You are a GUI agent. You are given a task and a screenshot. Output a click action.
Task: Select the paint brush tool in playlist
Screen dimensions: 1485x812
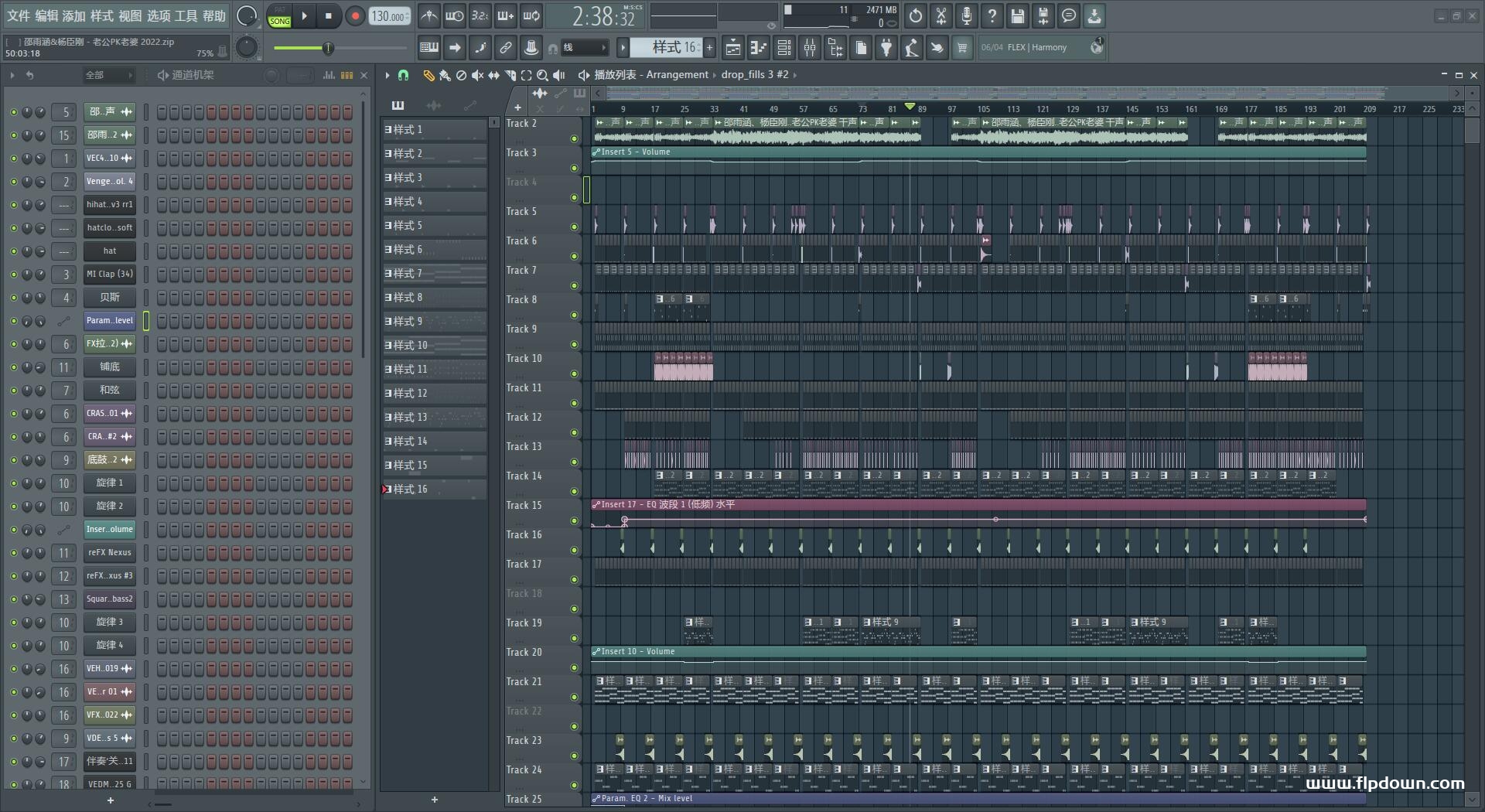[445, 75]
